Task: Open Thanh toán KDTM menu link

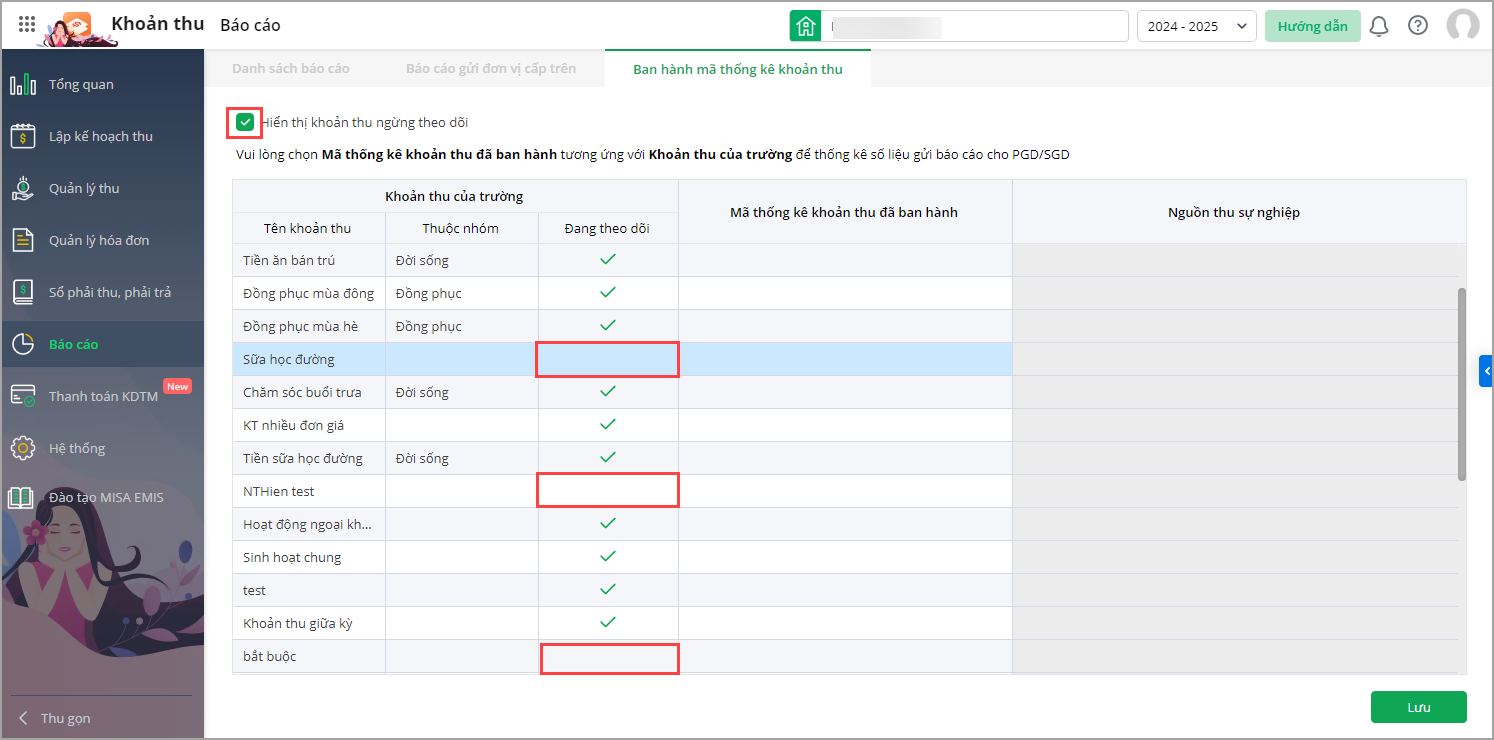Action: click(x=102, y=397)
